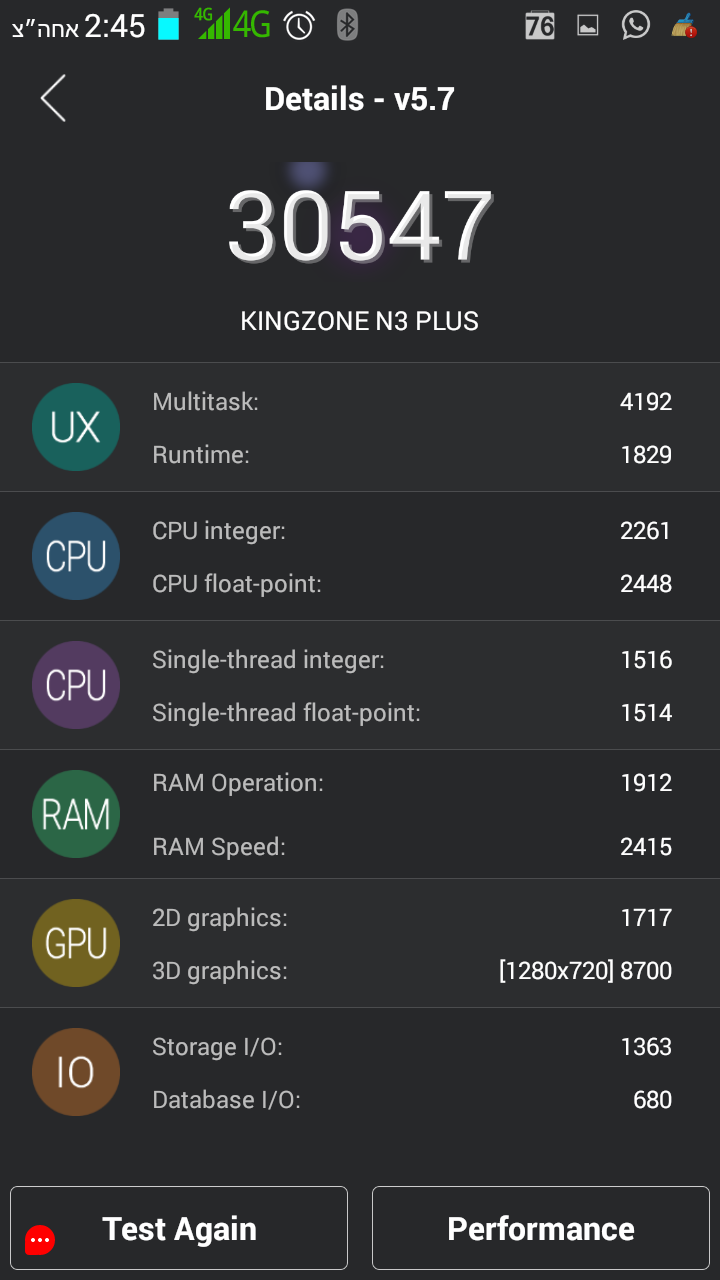Screen dimensions: 720x1280
Task: Select the 3D graphics result row
Action: pos(412,970)
